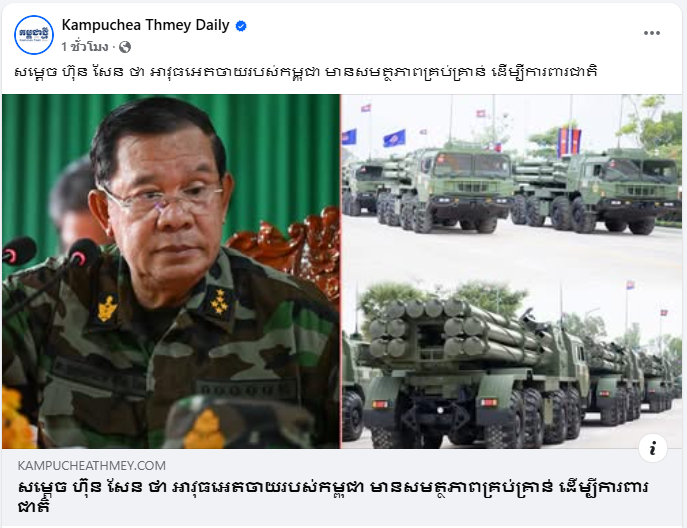Click the post timestamp beside the globe
The width and height of the screenshot is (687, 528).
85,46
